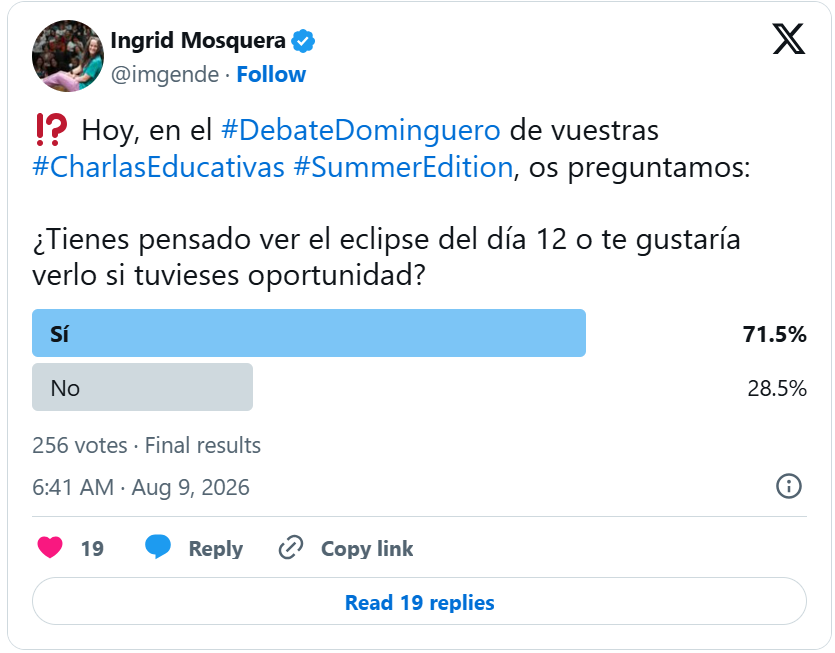
Task: Select the Sí poll result bar
Action: point(309,333)
